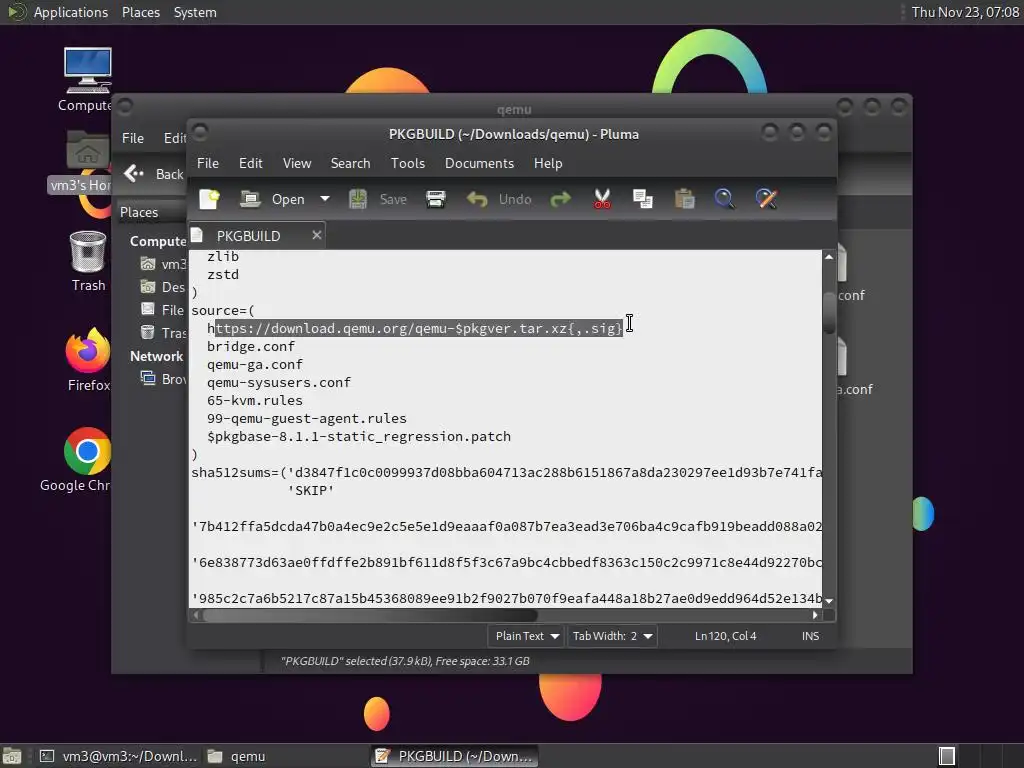Click the Copy icon in Pluma toolbar

(643, 199)
